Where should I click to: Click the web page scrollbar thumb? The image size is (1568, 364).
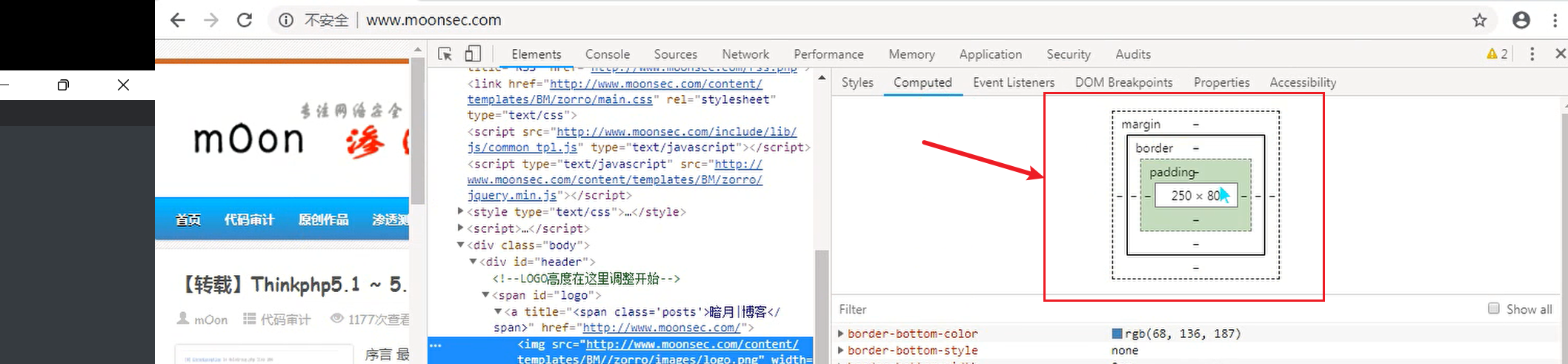(x=418, y=130)
